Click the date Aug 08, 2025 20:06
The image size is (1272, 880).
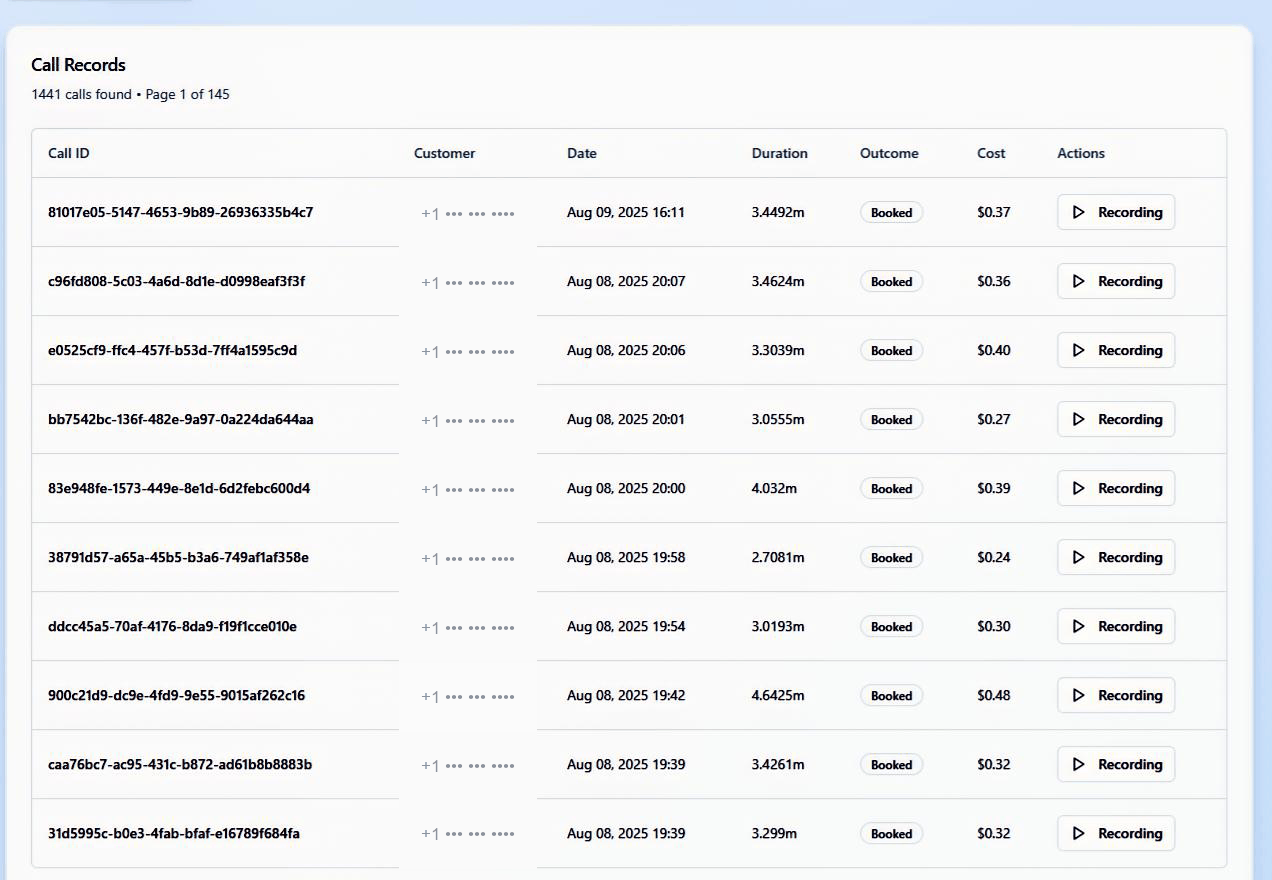[x=626, y=350]
